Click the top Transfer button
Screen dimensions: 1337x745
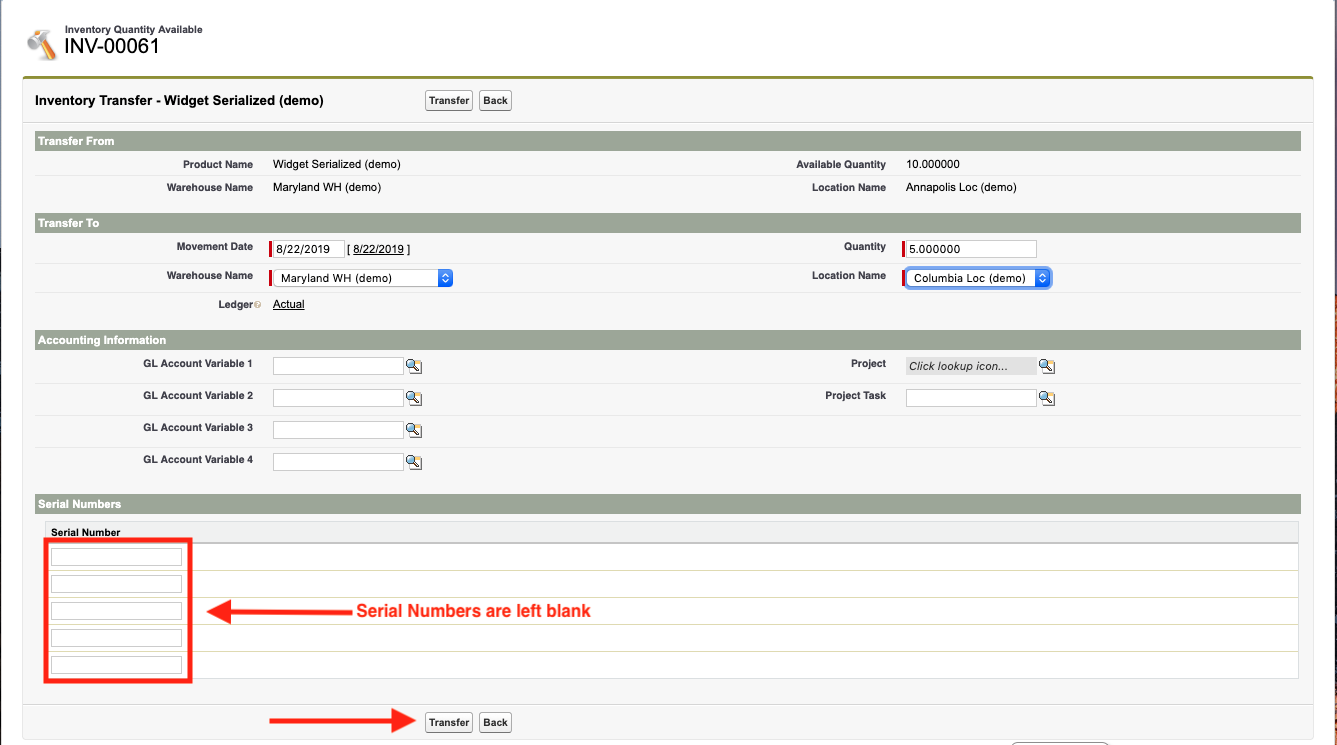pos(449,100)
